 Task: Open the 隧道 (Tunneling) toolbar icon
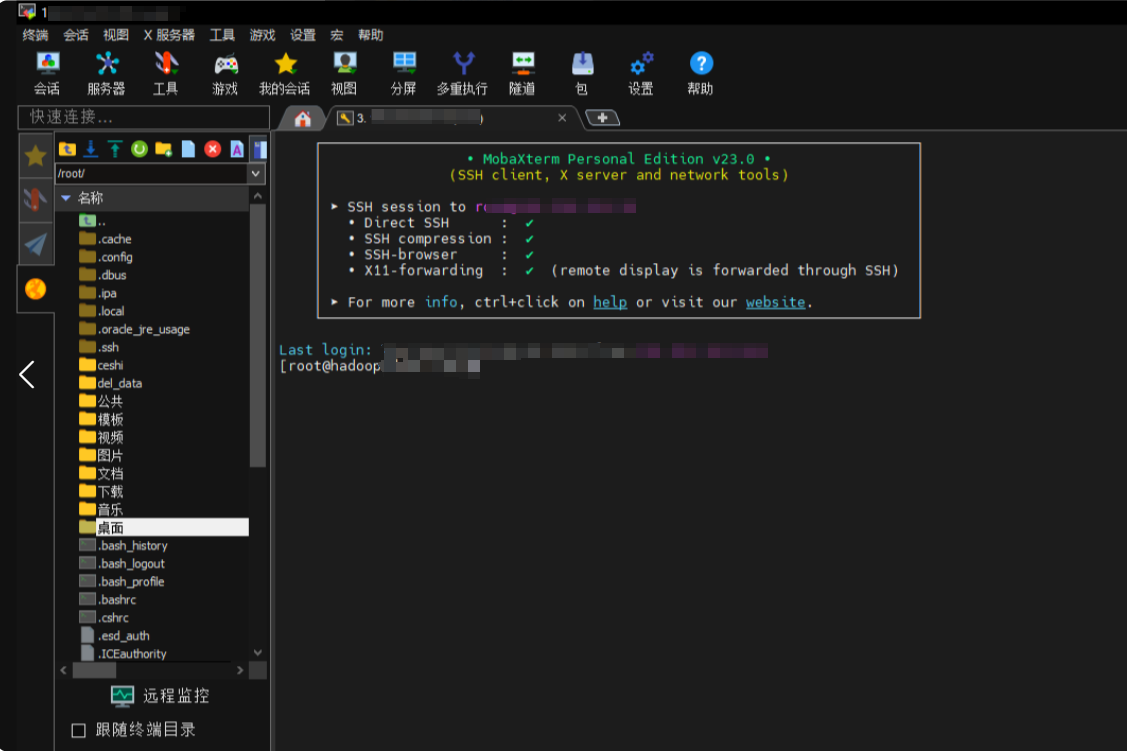tap(522, 73)
